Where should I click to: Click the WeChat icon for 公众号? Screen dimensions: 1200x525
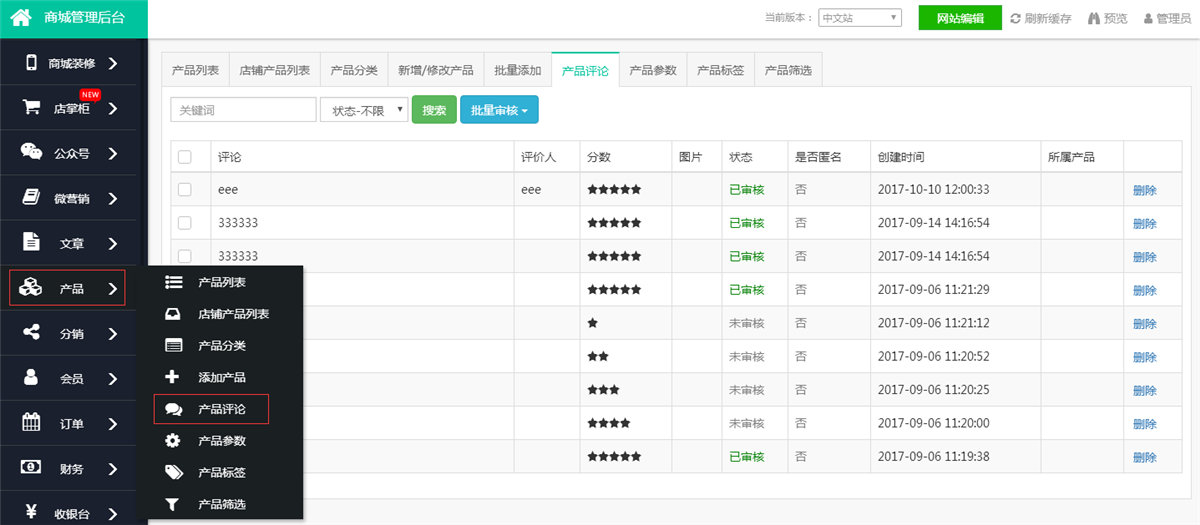click(x=31, y=152)
